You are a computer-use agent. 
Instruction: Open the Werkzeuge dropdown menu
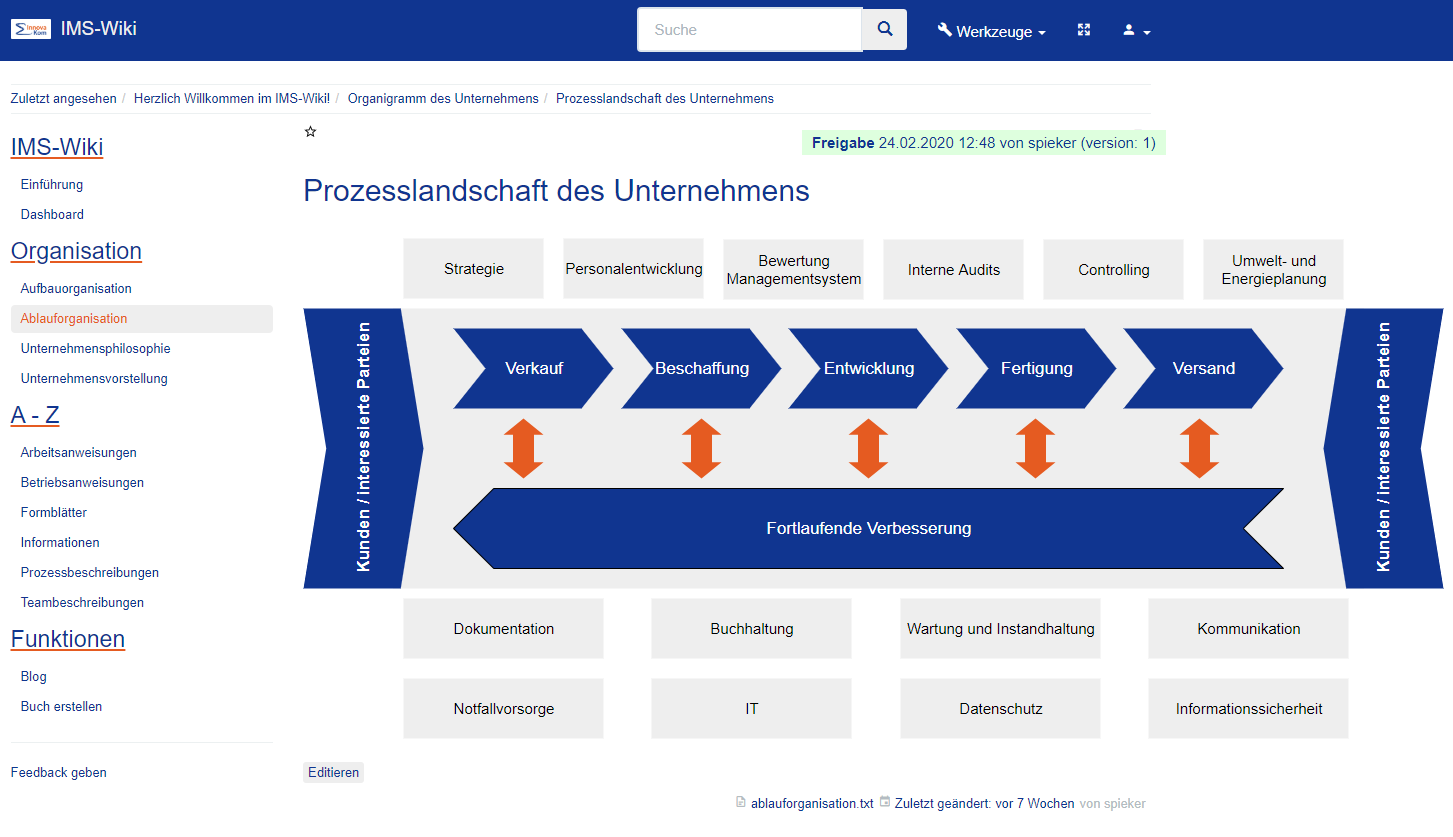point(992,30)
